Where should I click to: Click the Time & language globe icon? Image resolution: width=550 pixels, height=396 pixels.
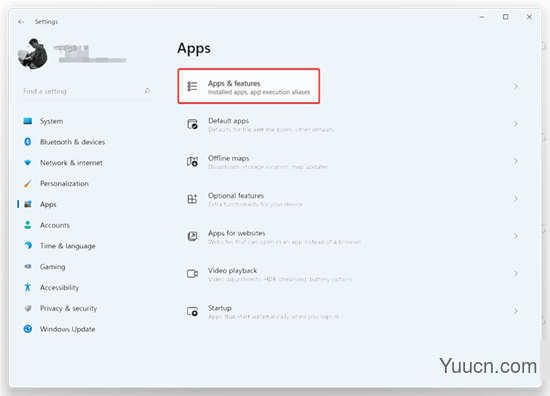(x=28, y=246)
